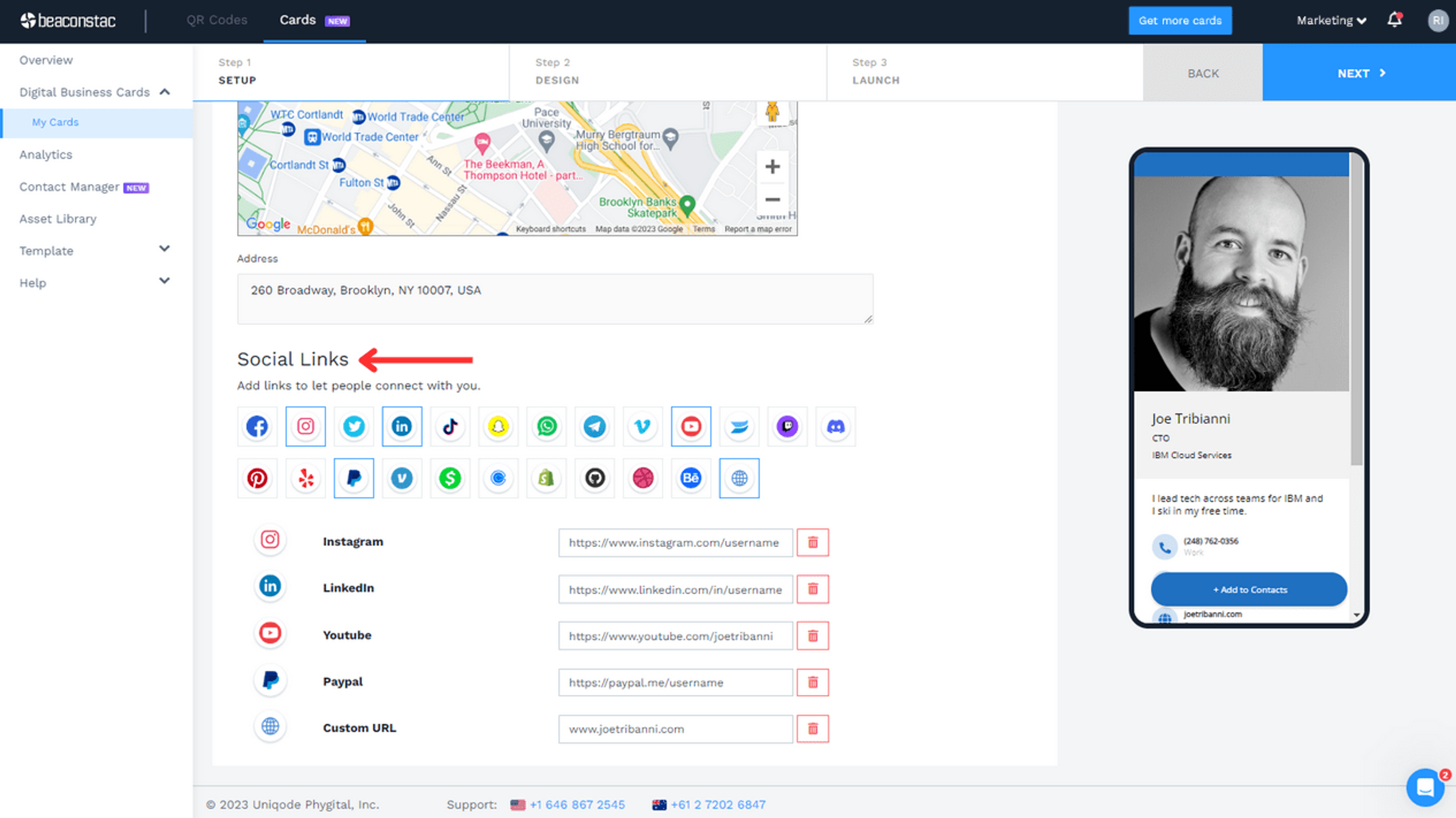This screenshot has width=1456, height=818.
Task: Expand the Template sidebar section
Action: tap(94, 250)
